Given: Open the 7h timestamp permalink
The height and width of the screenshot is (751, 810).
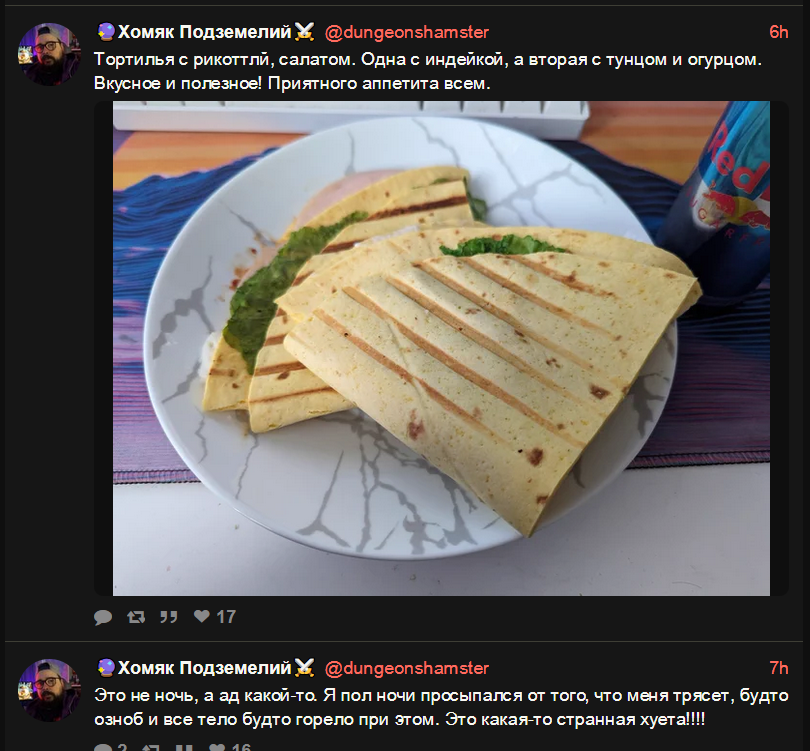Looking at the screenshot, I should click(778, 668).
